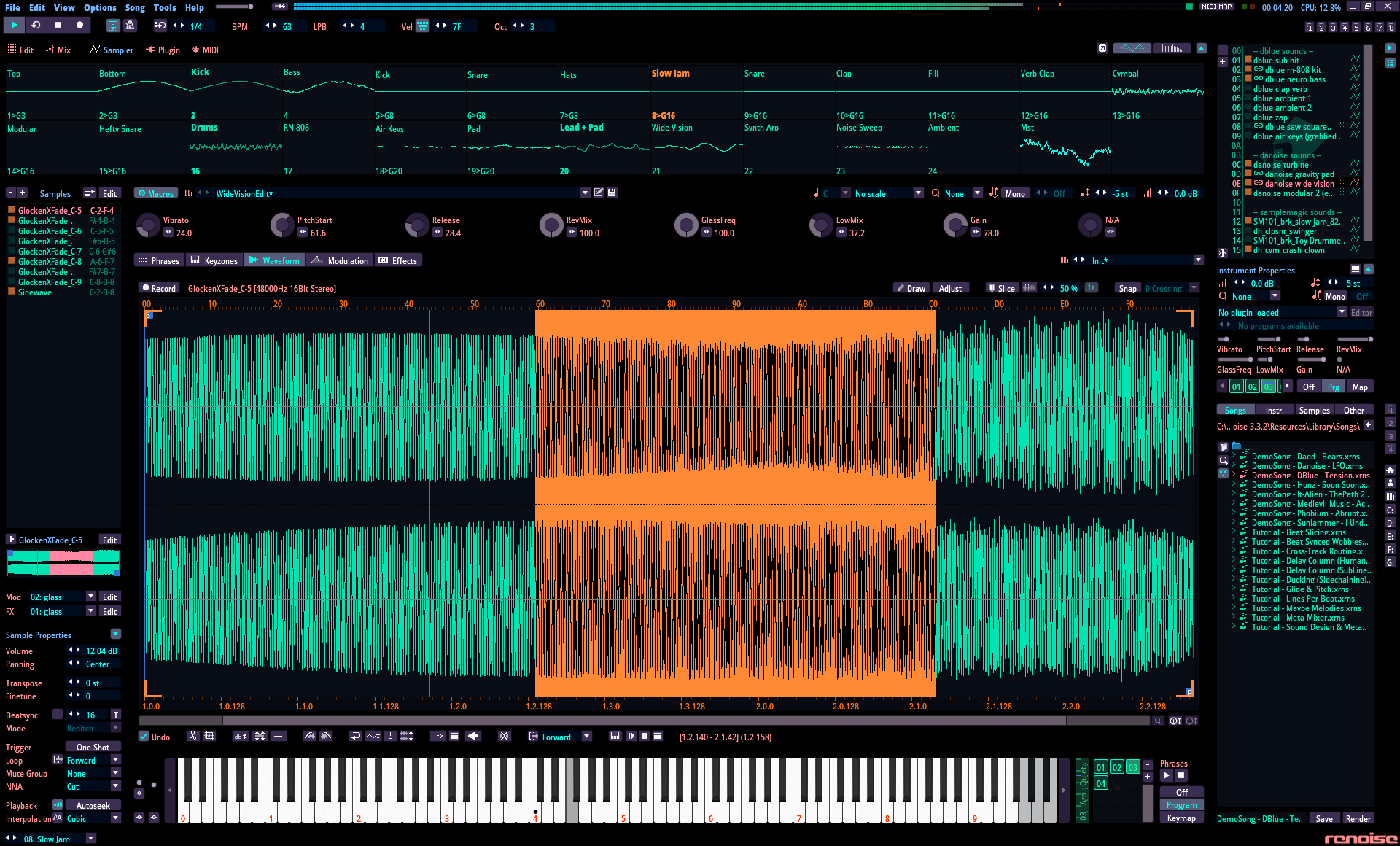Open the dB volume adjust tool
Viewport: 1400px width, 846px height.
coord(240,737)
